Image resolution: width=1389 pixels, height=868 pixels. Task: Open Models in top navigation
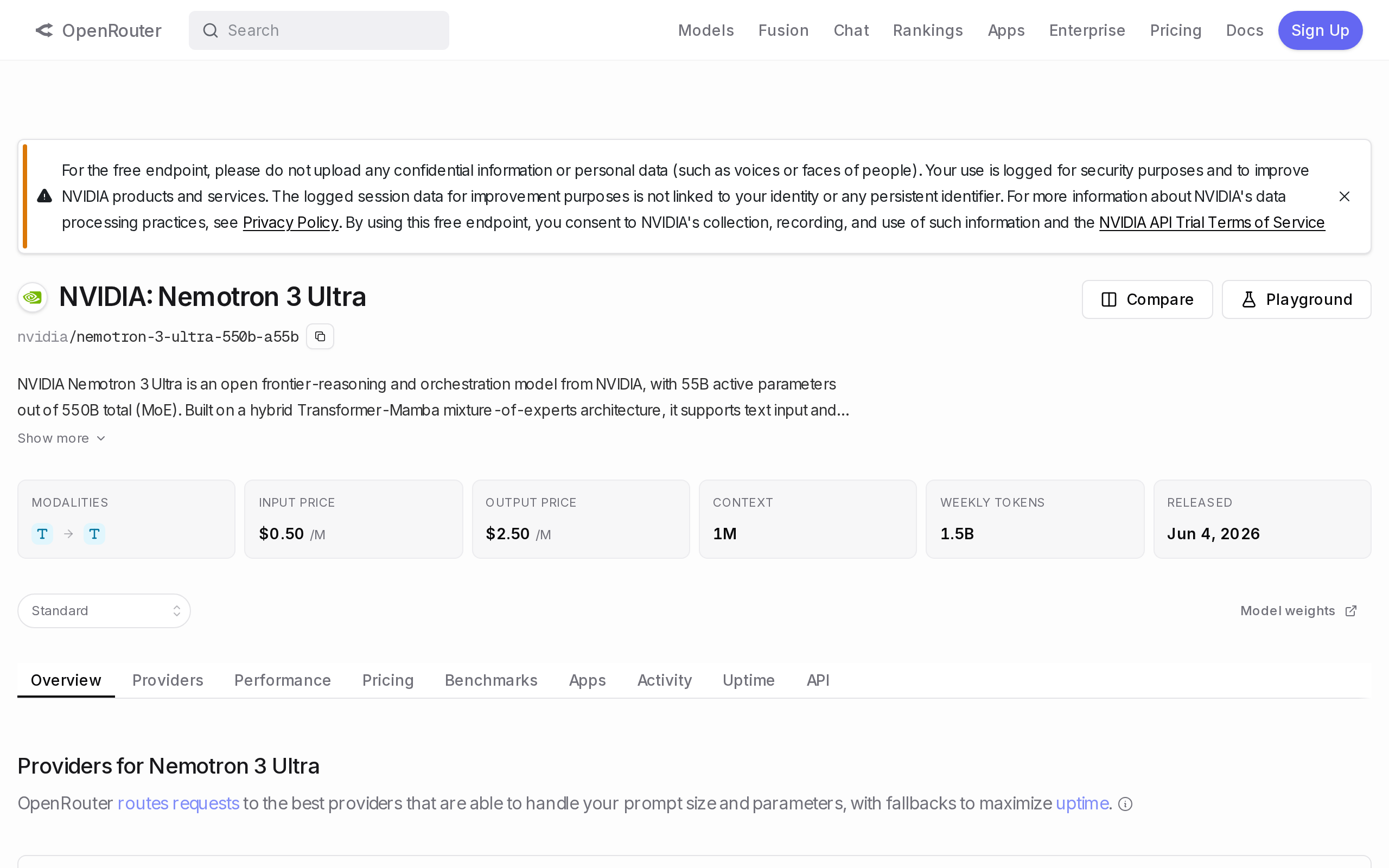[x=706, y=30]
